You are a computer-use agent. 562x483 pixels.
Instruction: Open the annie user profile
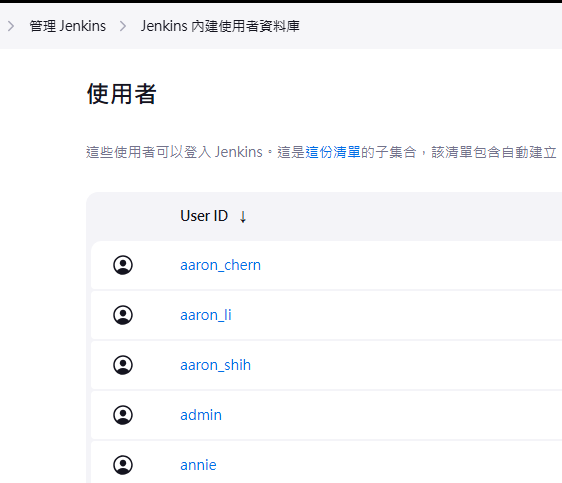coord(198,465)
